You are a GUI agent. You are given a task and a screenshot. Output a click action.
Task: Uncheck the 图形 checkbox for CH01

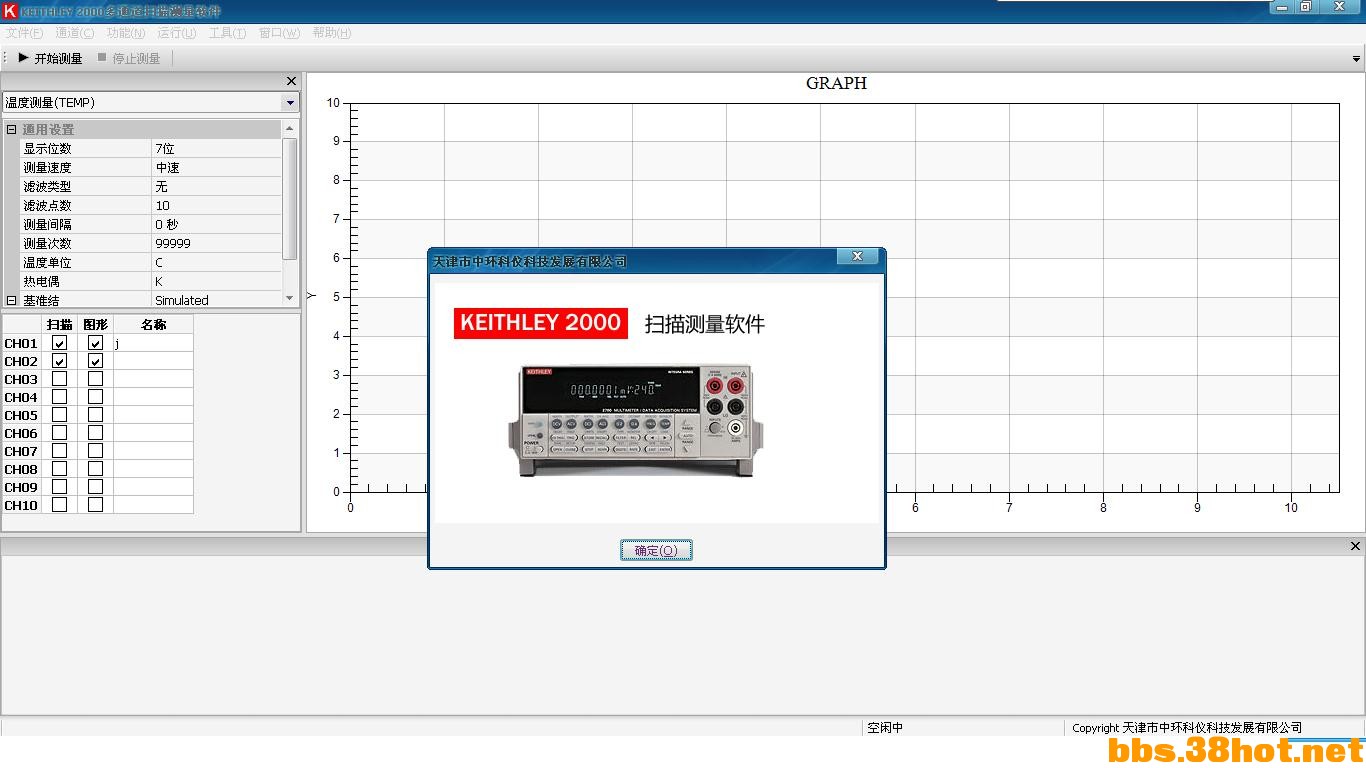[95, 343]
